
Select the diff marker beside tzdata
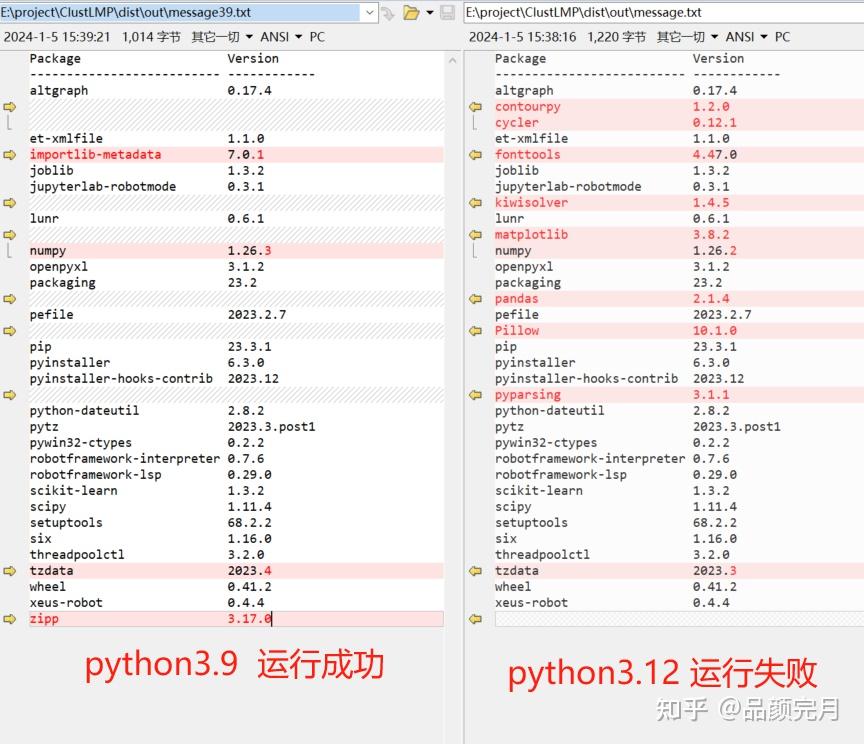[x=8, y=570]
